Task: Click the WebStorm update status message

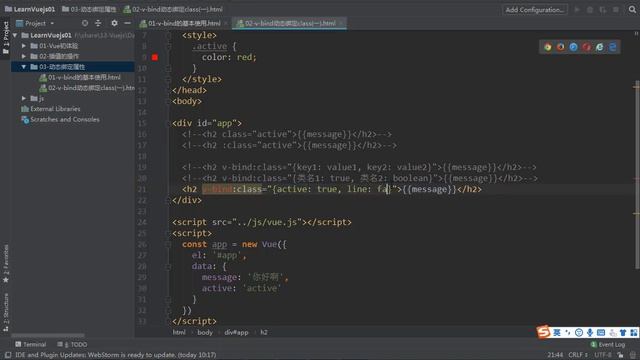Action: point(116,355)
